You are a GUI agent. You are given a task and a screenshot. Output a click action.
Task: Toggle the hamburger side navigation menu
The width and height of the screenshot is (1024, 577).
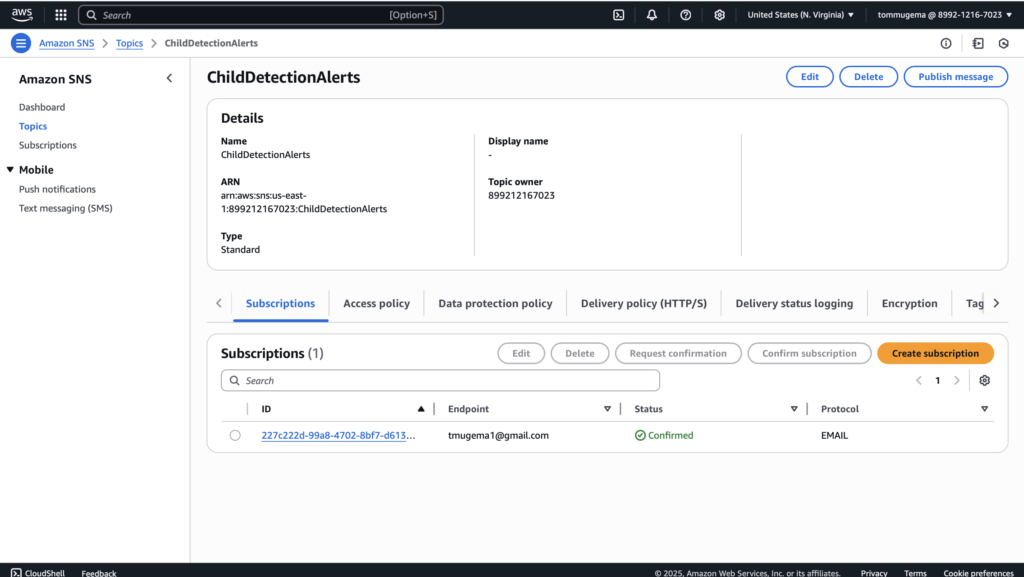point(21,43)
